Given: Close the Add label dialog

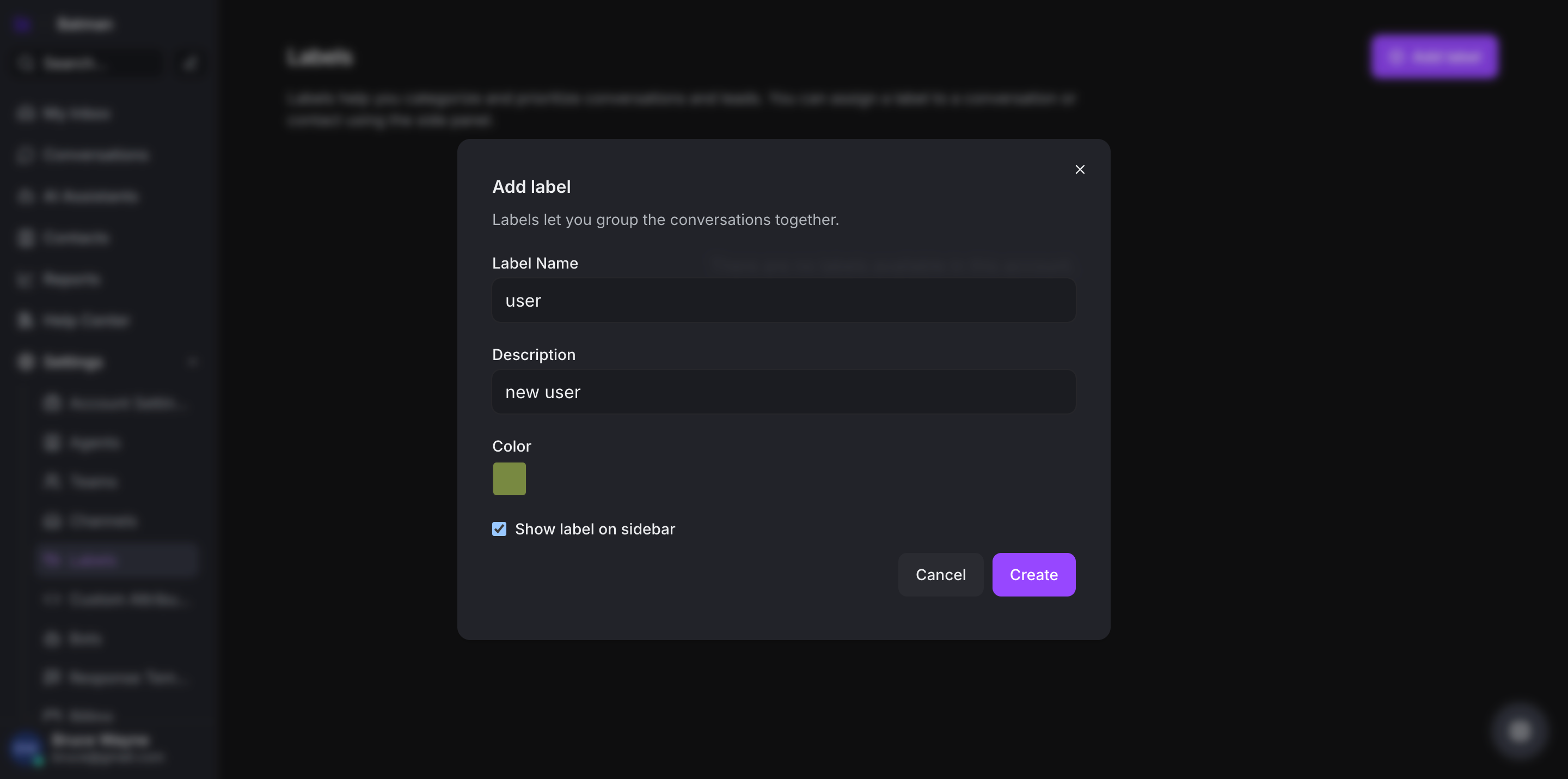Looking at the screenshot, I should (1080, 169).
